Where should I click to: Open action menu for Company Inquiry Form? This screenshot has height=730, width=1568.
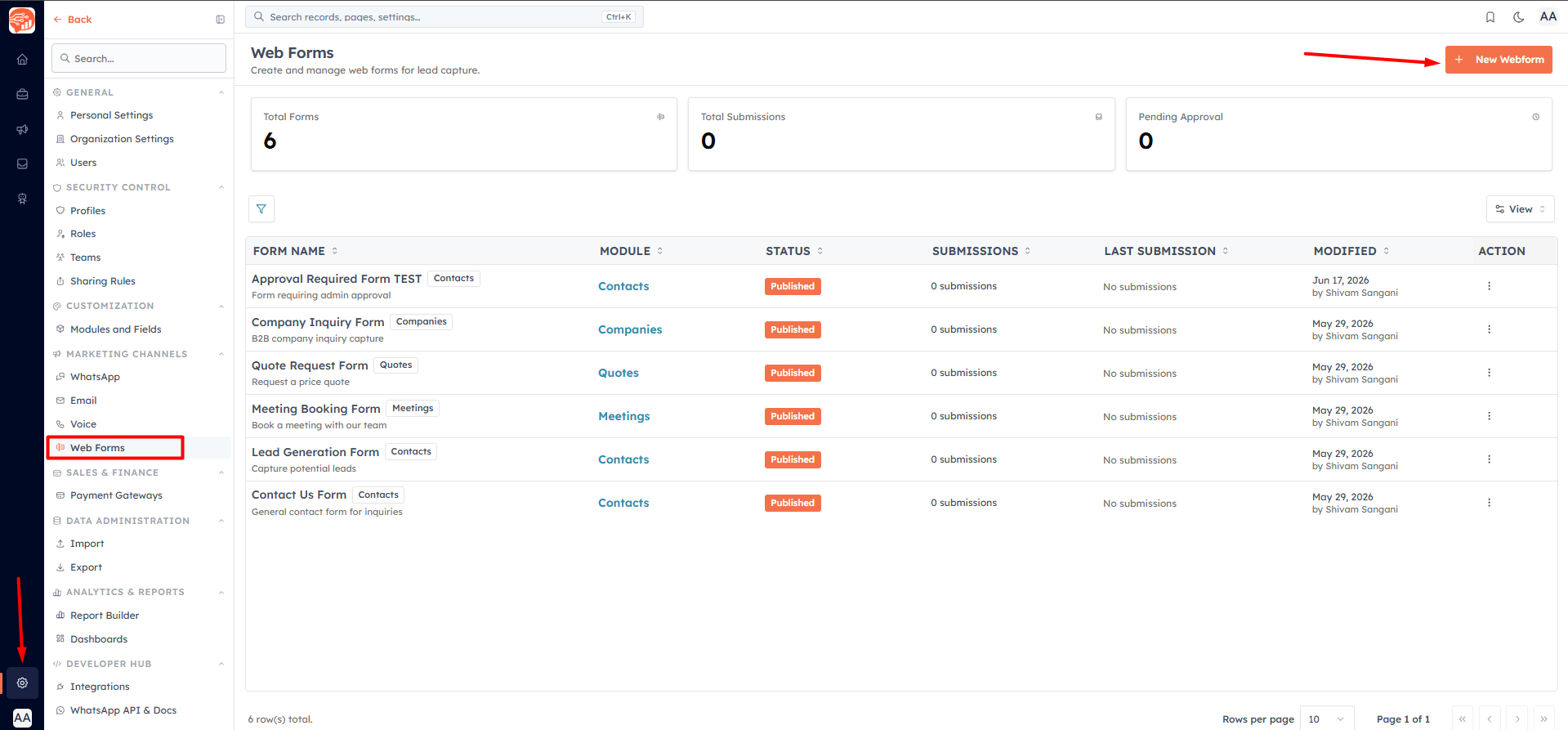click(1489, 329)
